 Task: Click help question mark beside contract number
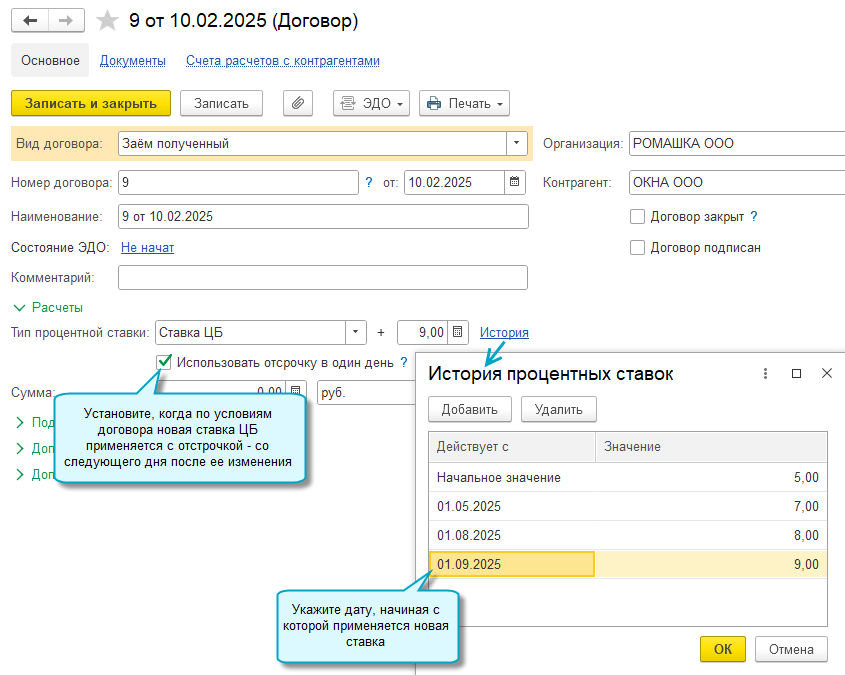[369, 183]
